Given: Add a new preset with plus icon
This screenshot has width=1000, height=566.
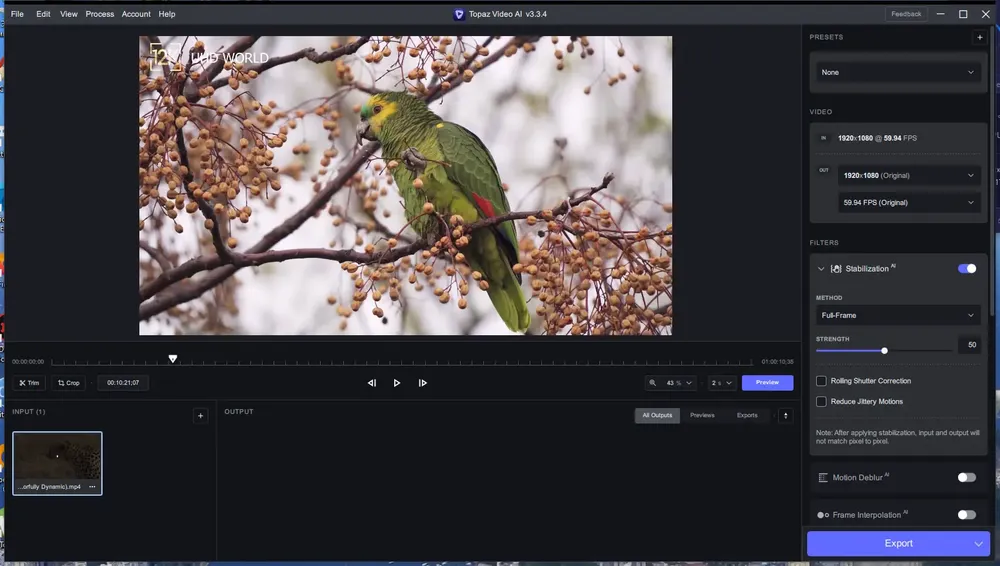Looking at the screenshot, I should point(980,37).
